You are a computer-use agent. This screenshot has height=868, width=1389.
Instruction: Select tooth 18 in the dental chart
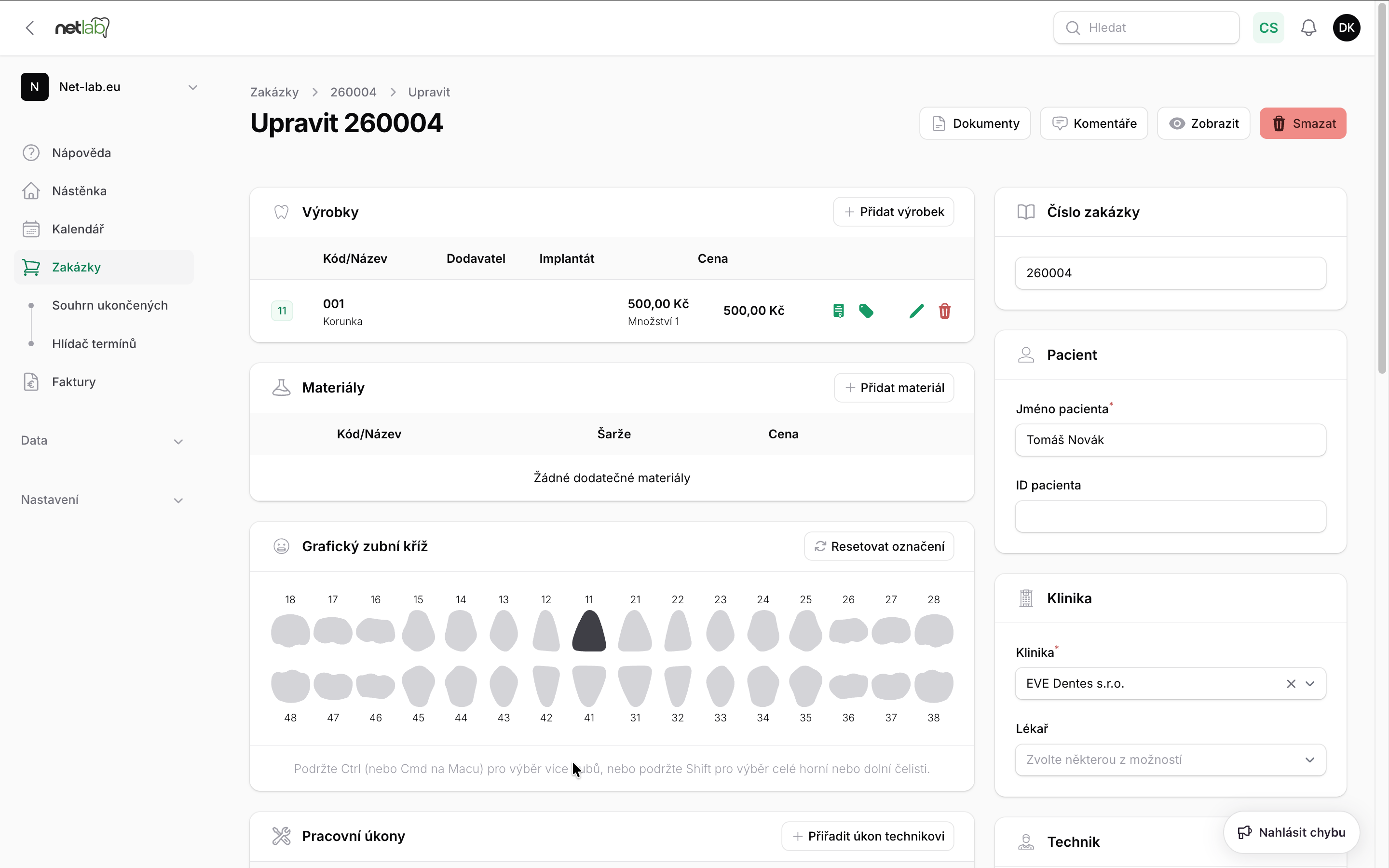point(290,630)
